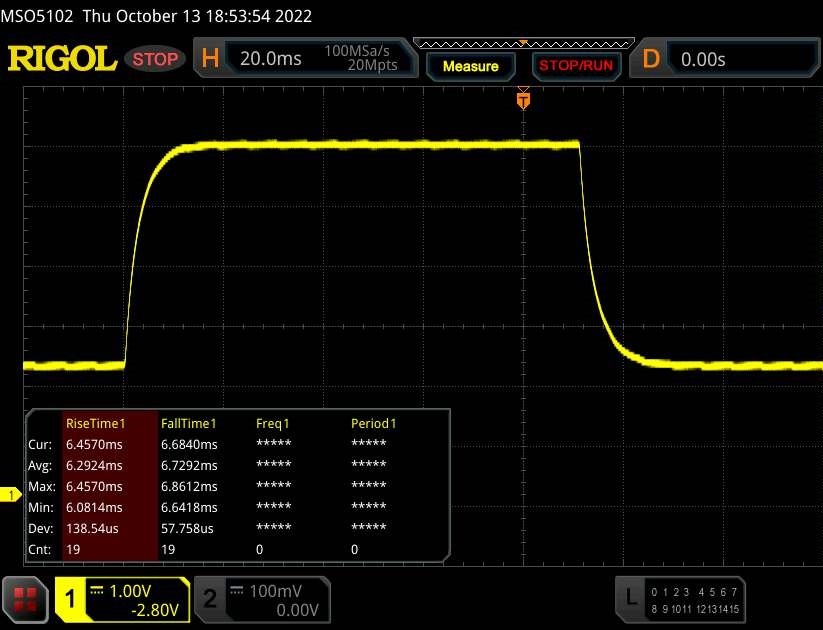Open the 0.00s delay value field
823x630 pixels.
pos(740,59)
